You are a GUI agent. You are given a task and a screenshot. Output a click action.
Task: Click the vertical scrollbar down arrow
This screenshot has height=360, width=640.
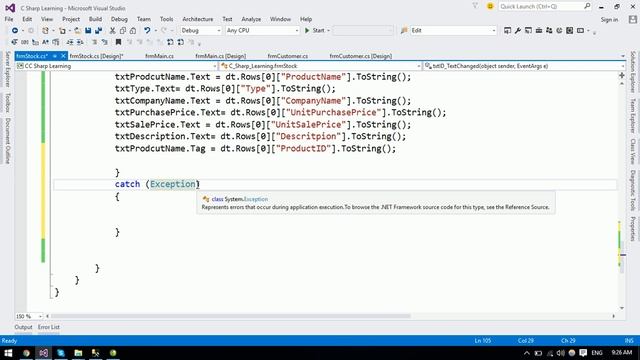pyautogui.click(x=622, y=308)
